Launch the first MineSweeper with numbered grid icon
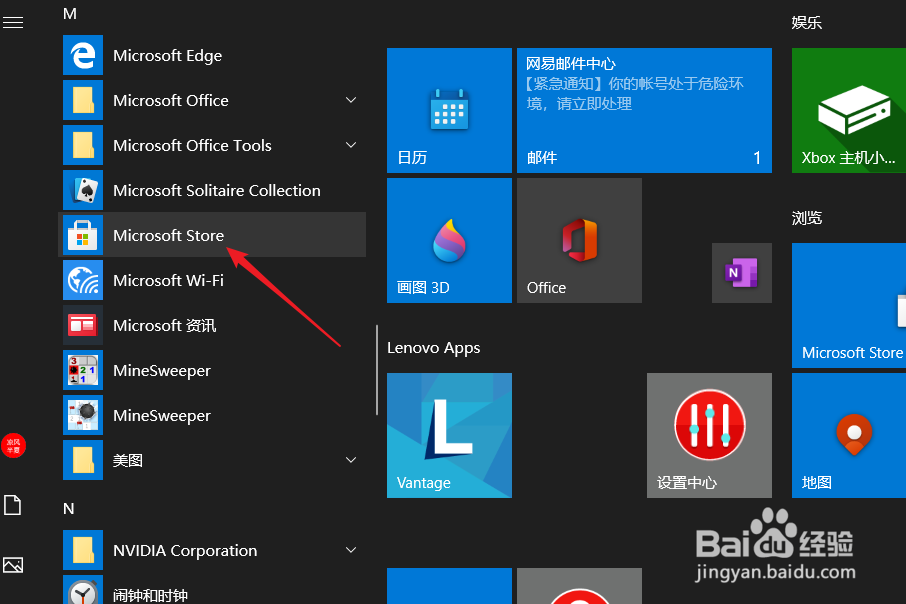 click(83, 370)
